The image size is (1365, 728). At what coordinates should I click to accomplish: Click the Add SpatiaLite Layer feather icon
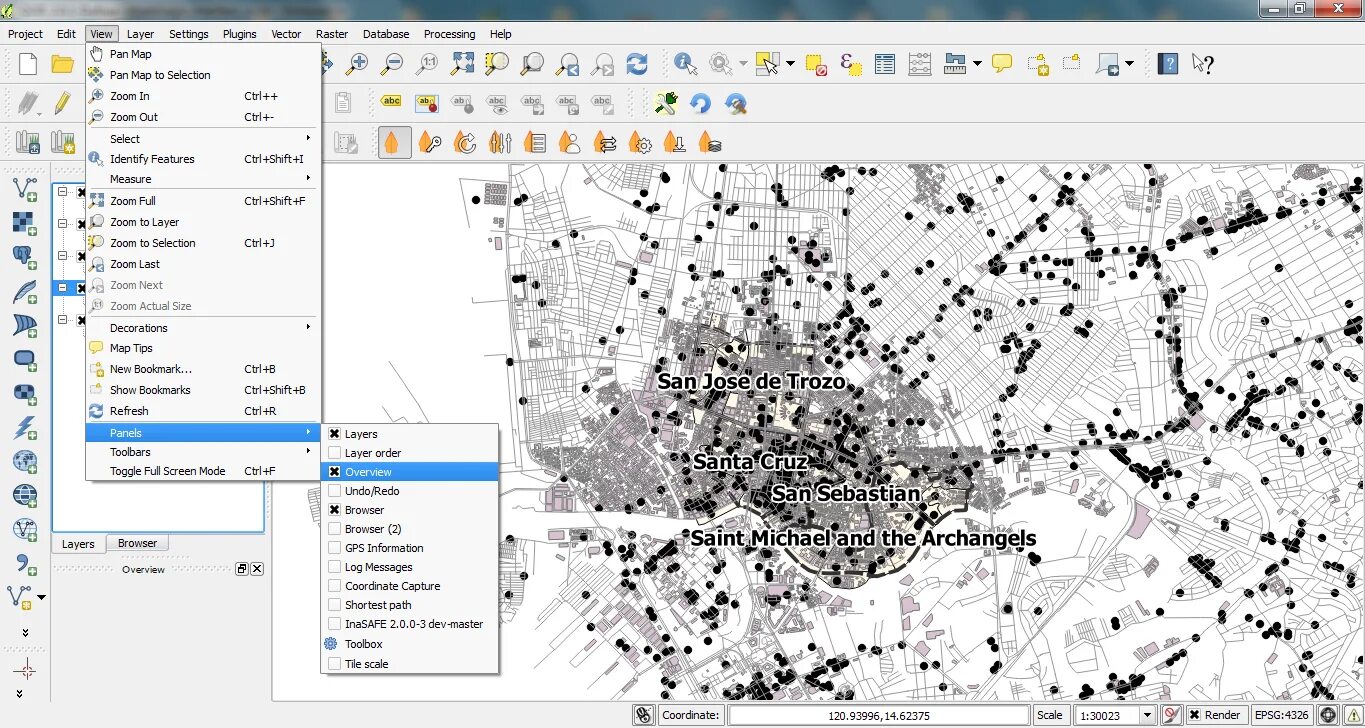pyautogui.click(x=25, y=292)
